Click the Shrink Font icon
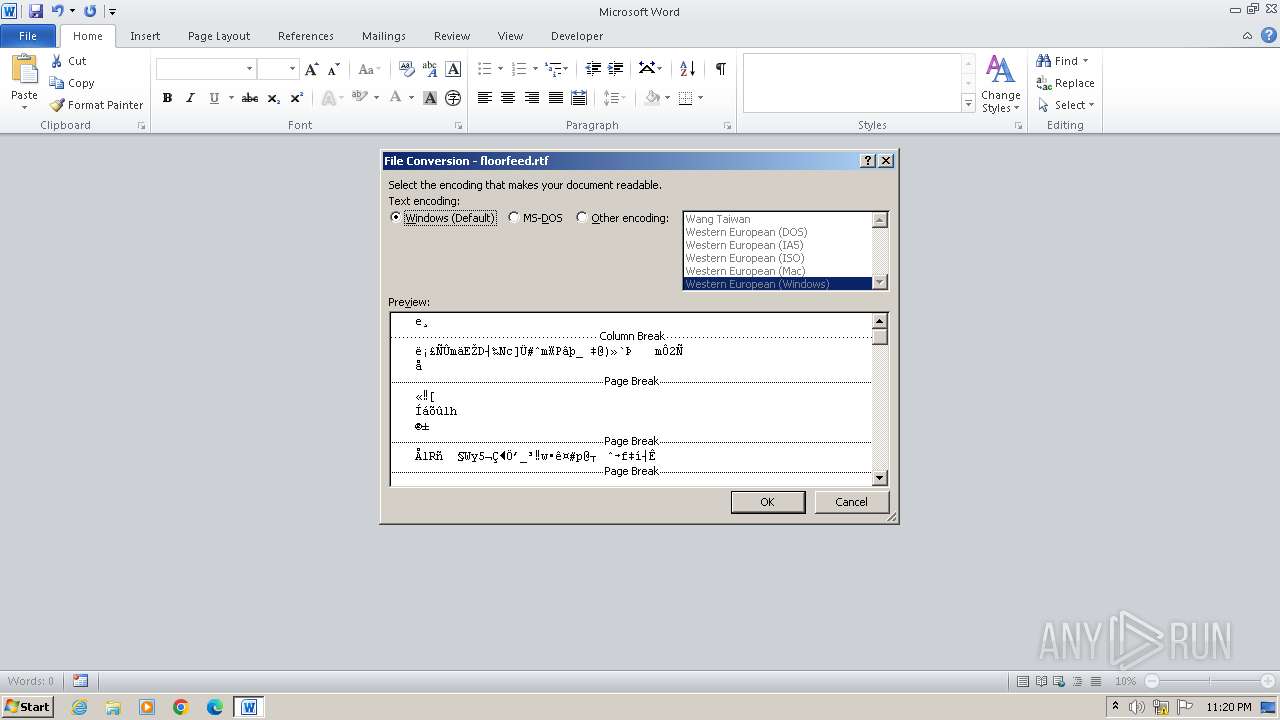This screenshot has width=1280, height=720. click(334, 69)
